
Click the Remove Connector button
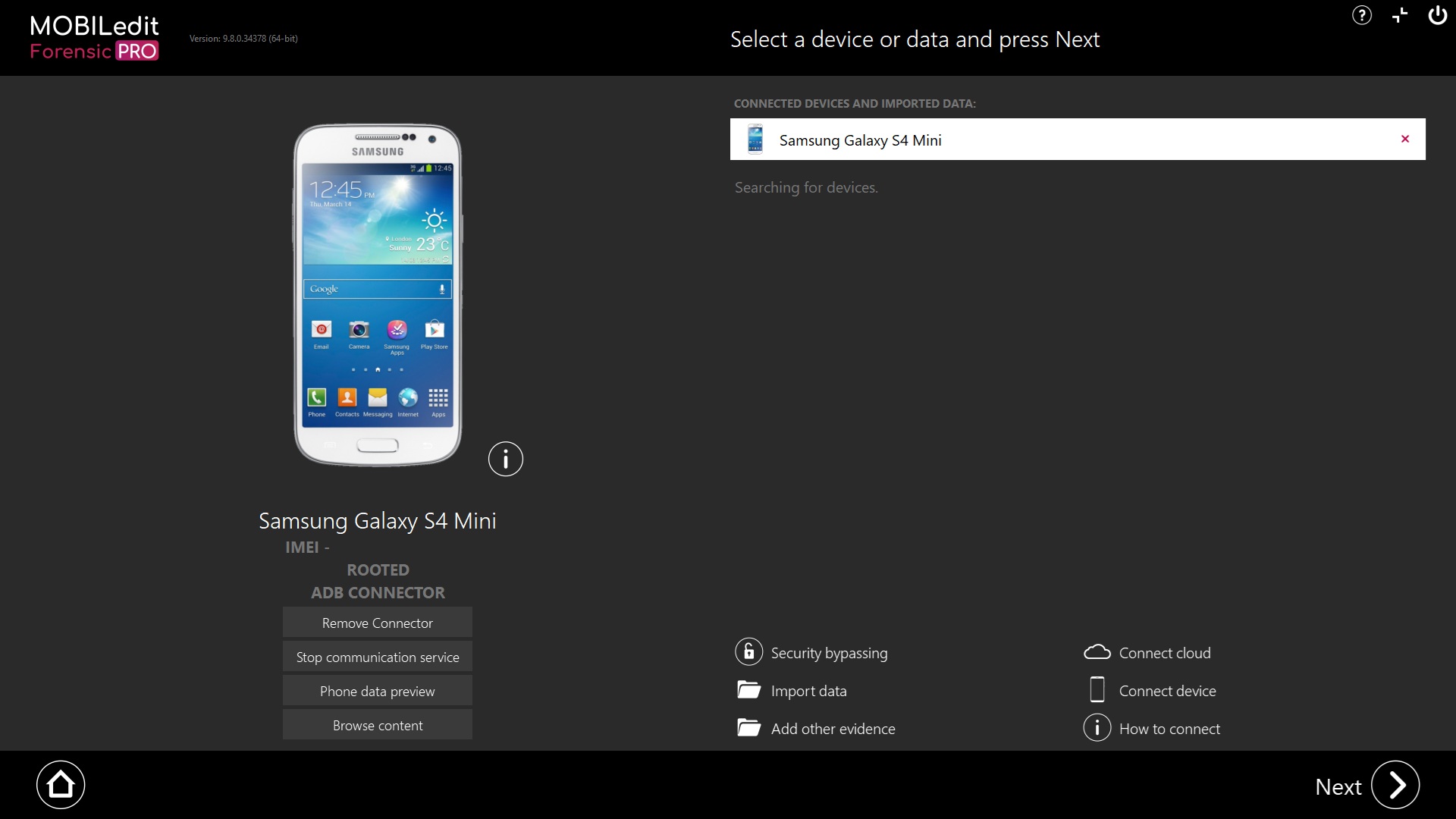click(x=378, y=623)
